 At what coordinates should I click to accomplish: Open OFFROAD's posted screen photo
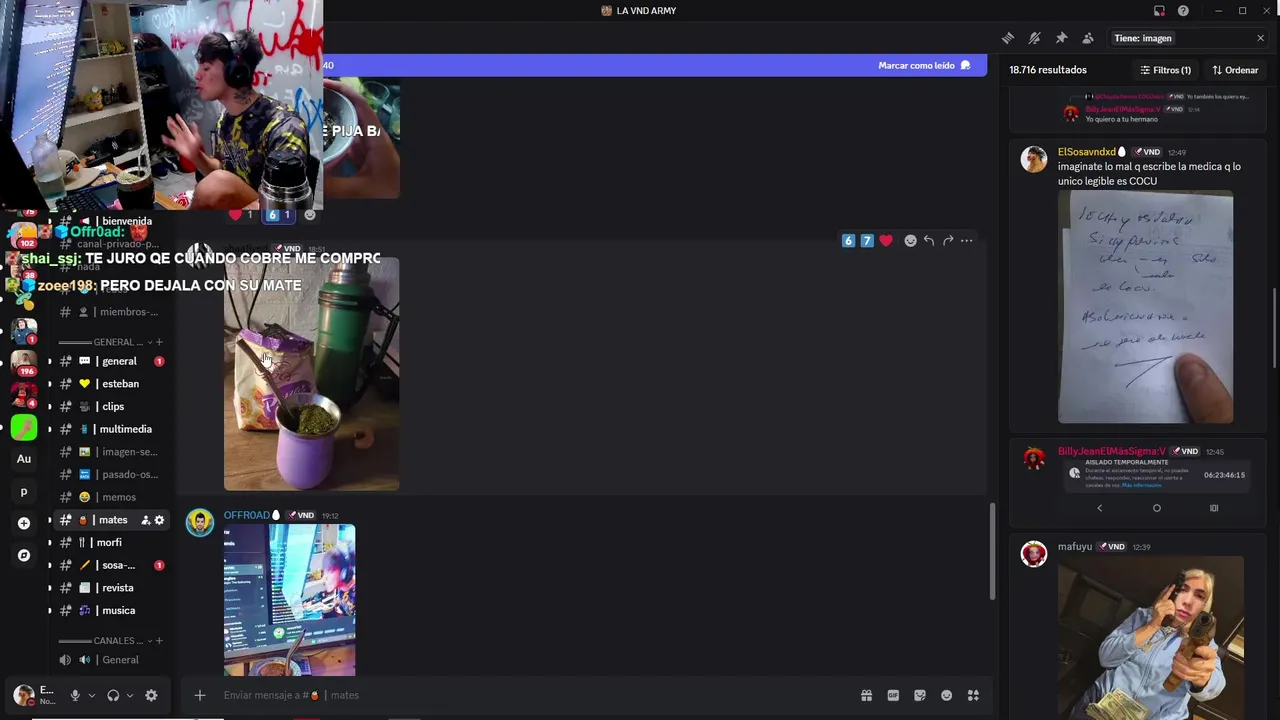pyautogui.click(x=289, y=600)
